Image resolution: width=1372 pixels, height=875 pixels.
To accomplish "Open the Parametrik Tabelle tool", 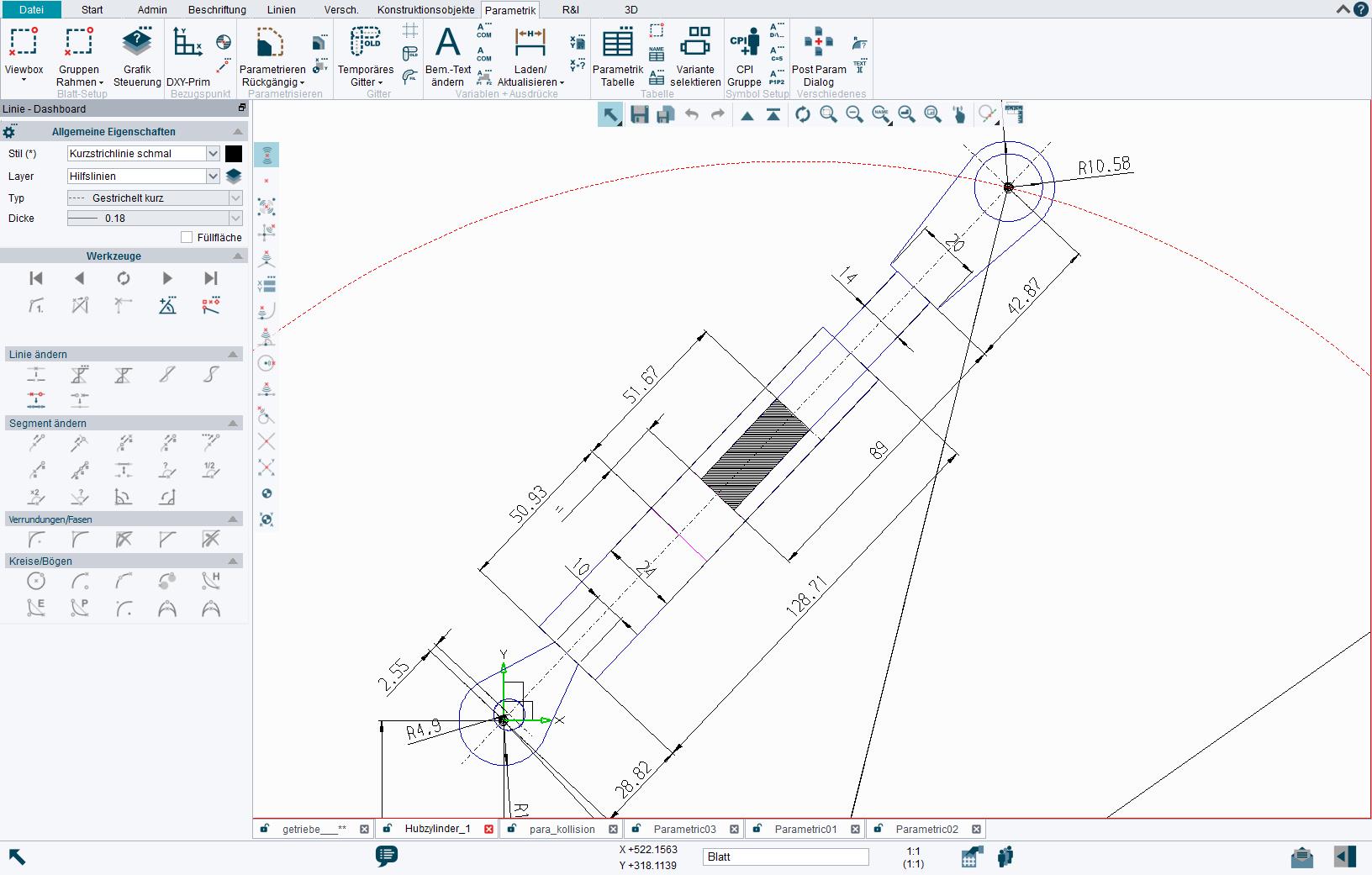I will point(617,43).
